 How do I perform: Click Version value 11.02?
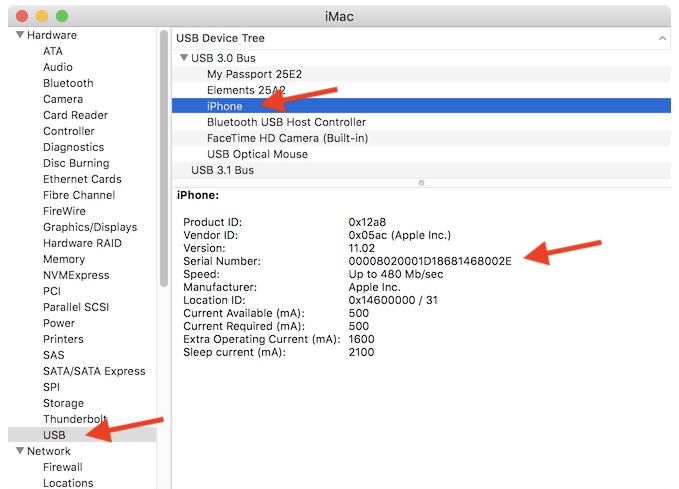pyautogui.click(x=362, y=248)
